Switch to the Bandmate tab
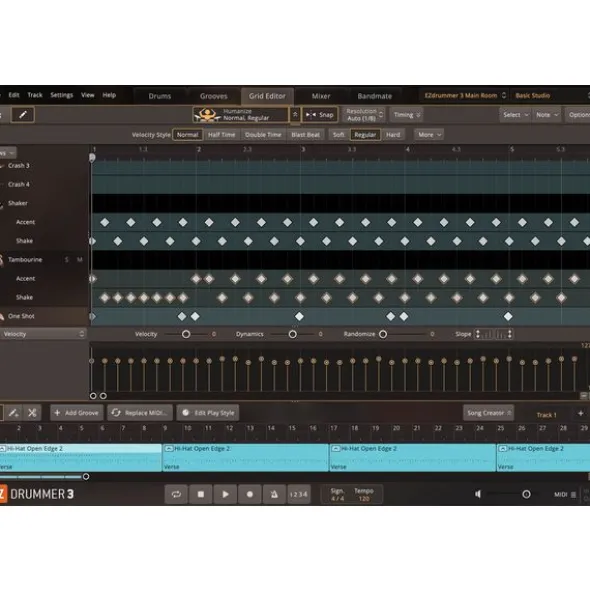The height and width of the screenshot is (591, 590). (374, 96)
